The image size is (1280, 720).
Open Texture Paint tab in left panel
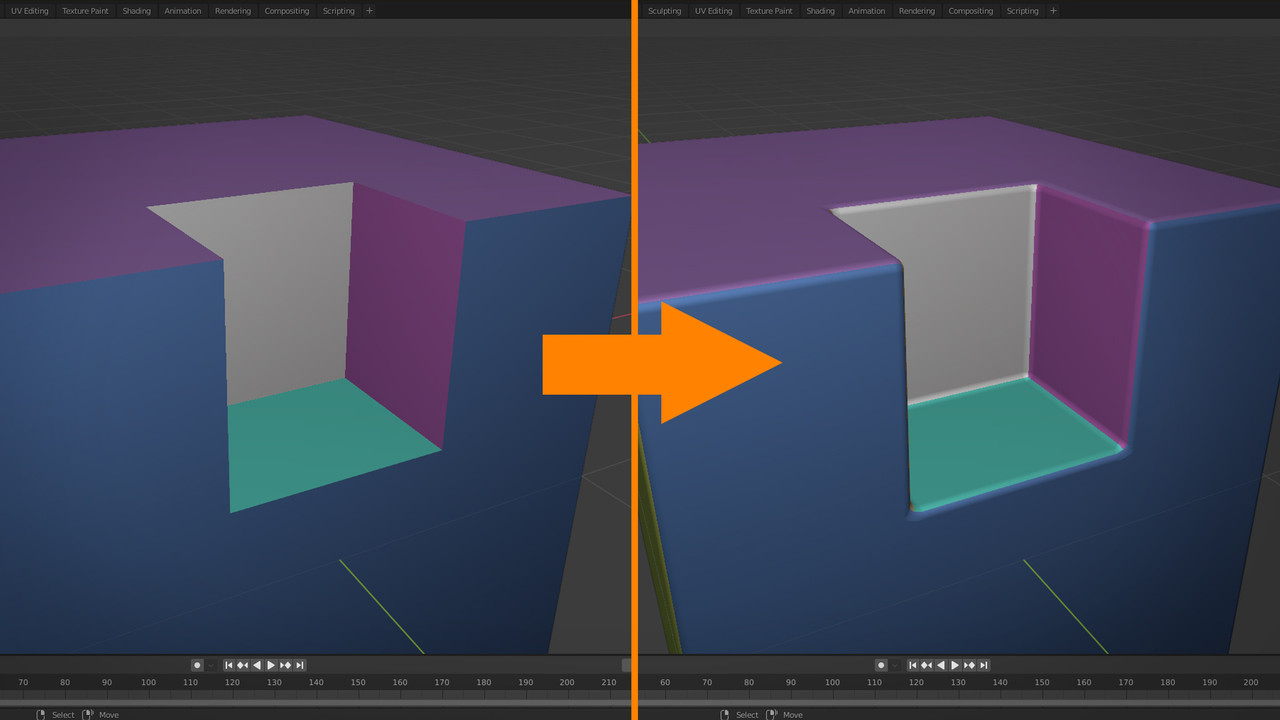click(85, 11)
